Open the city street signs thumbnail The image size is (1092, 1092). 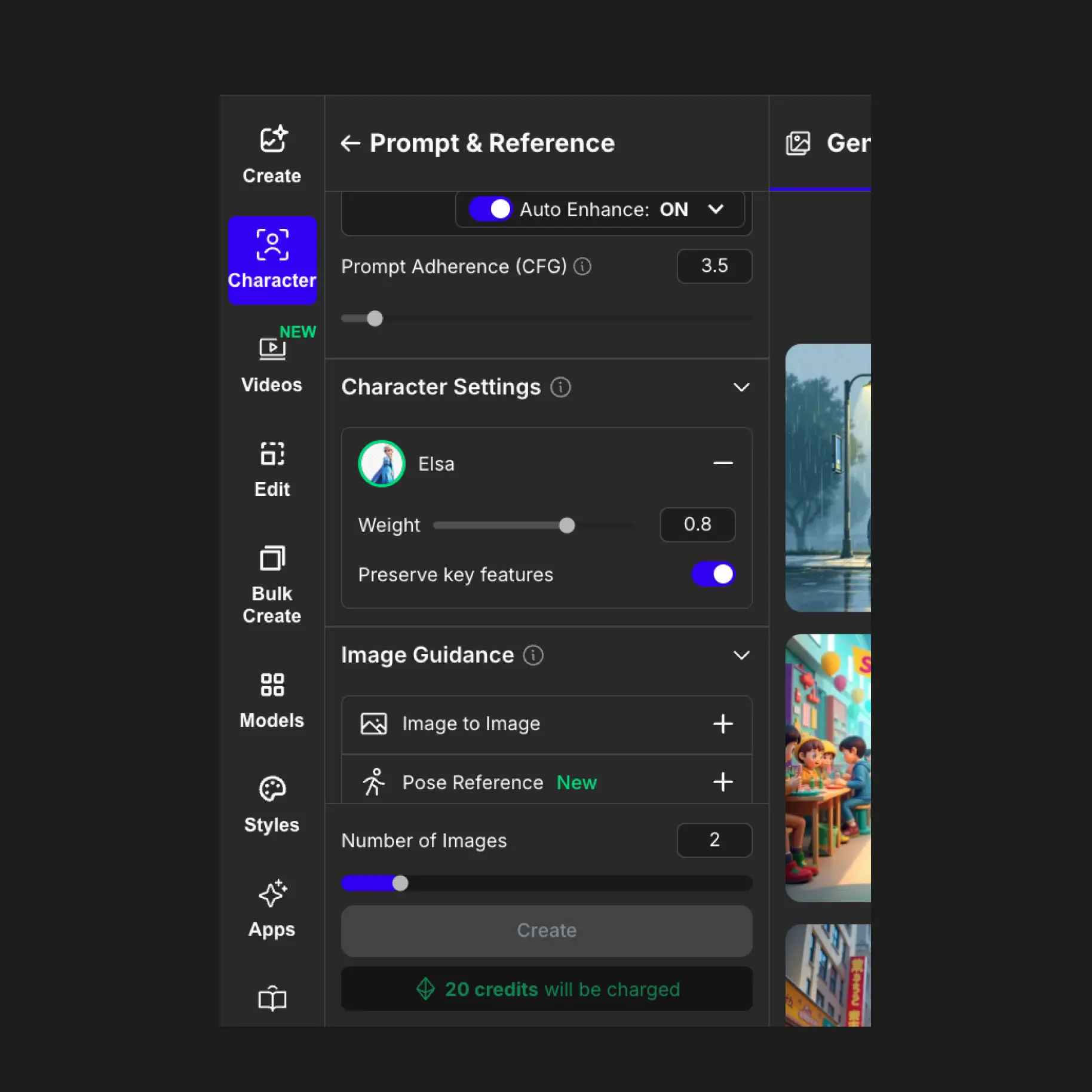tap(828, 976)
